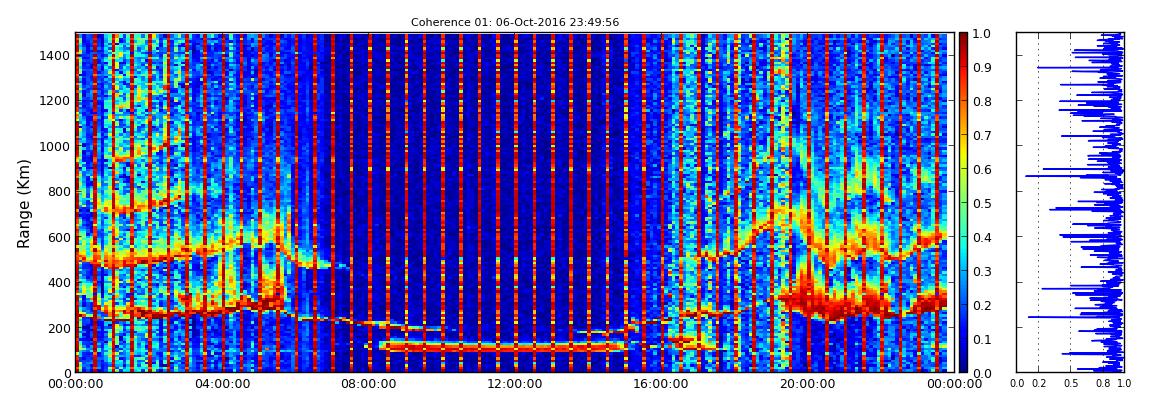
Task: Click the 1200 range tick label
Action: coord(54,100)
